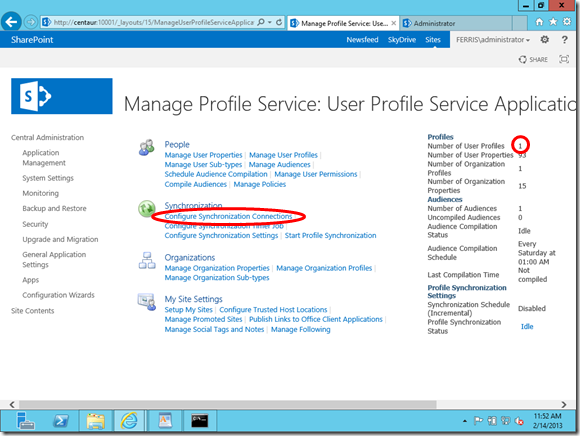
Task: Open Monitoring in left nav
Action: pos(40,193)
